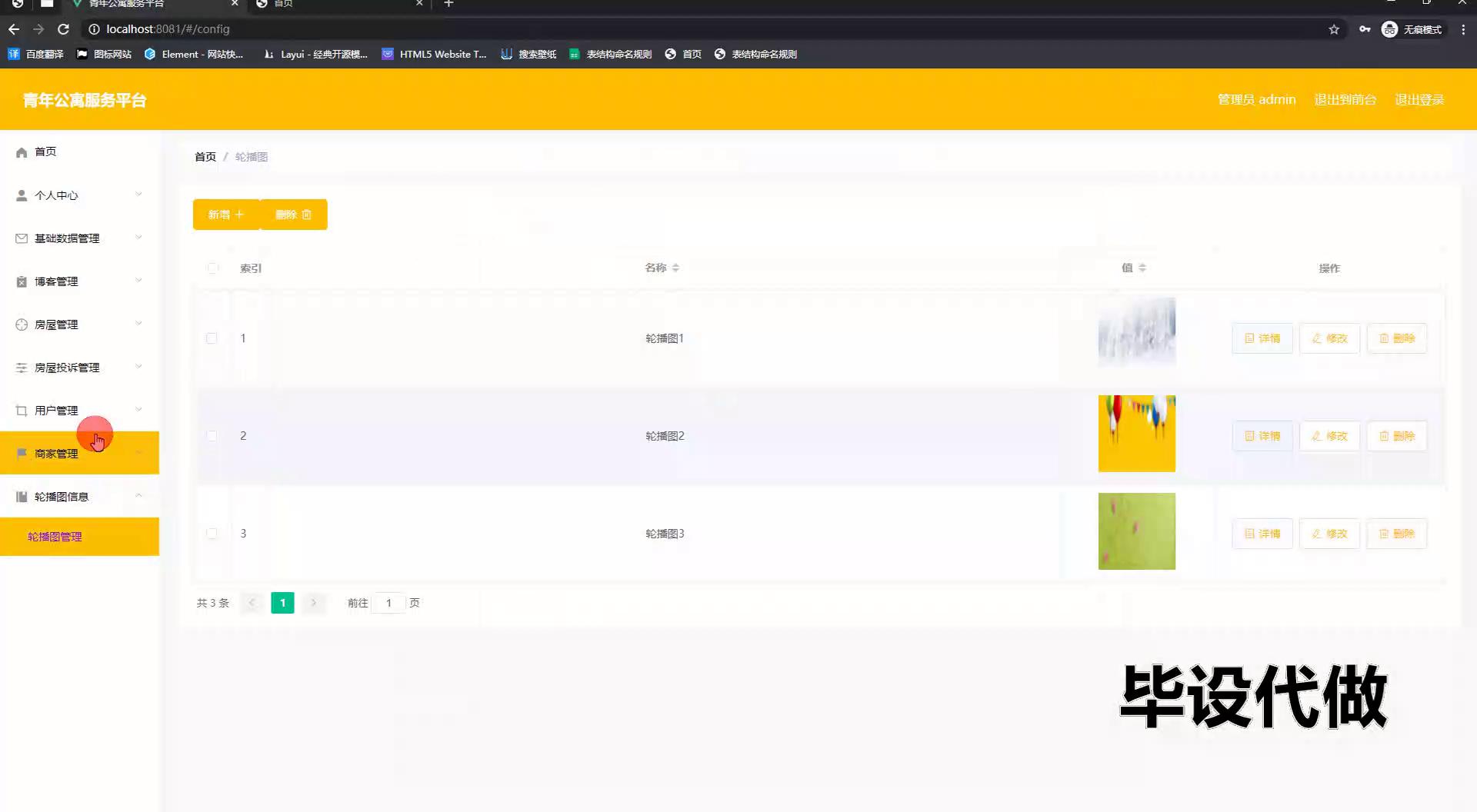Image resolution: width=1477 pixels, height=812 pixels.
Task: Click the 删除 trash button on 轮播图3
Action: click(1397, 533)
